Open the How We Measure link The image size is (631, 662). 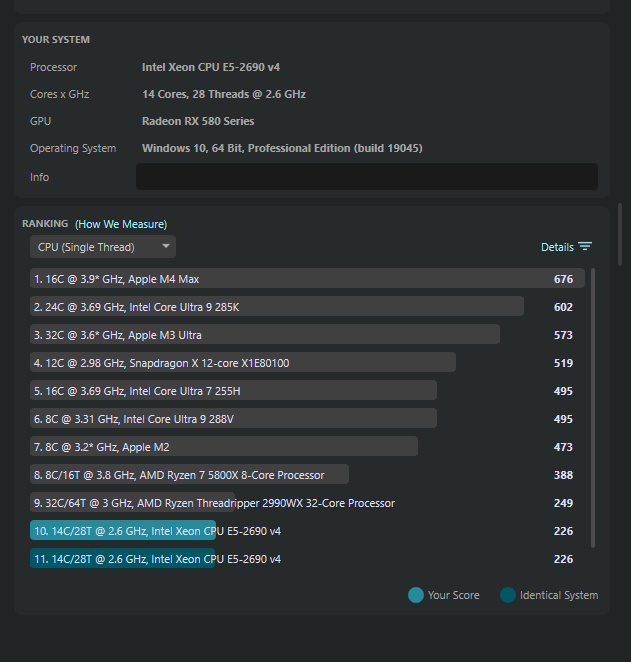[121, 224]
